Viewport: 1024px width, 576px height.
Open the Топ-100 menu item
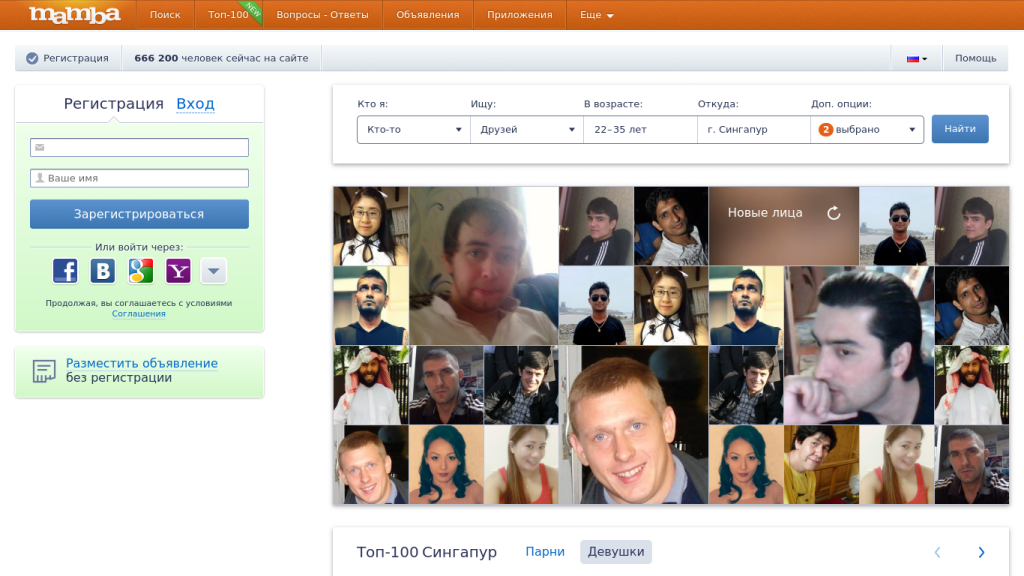tap(228, 14)
